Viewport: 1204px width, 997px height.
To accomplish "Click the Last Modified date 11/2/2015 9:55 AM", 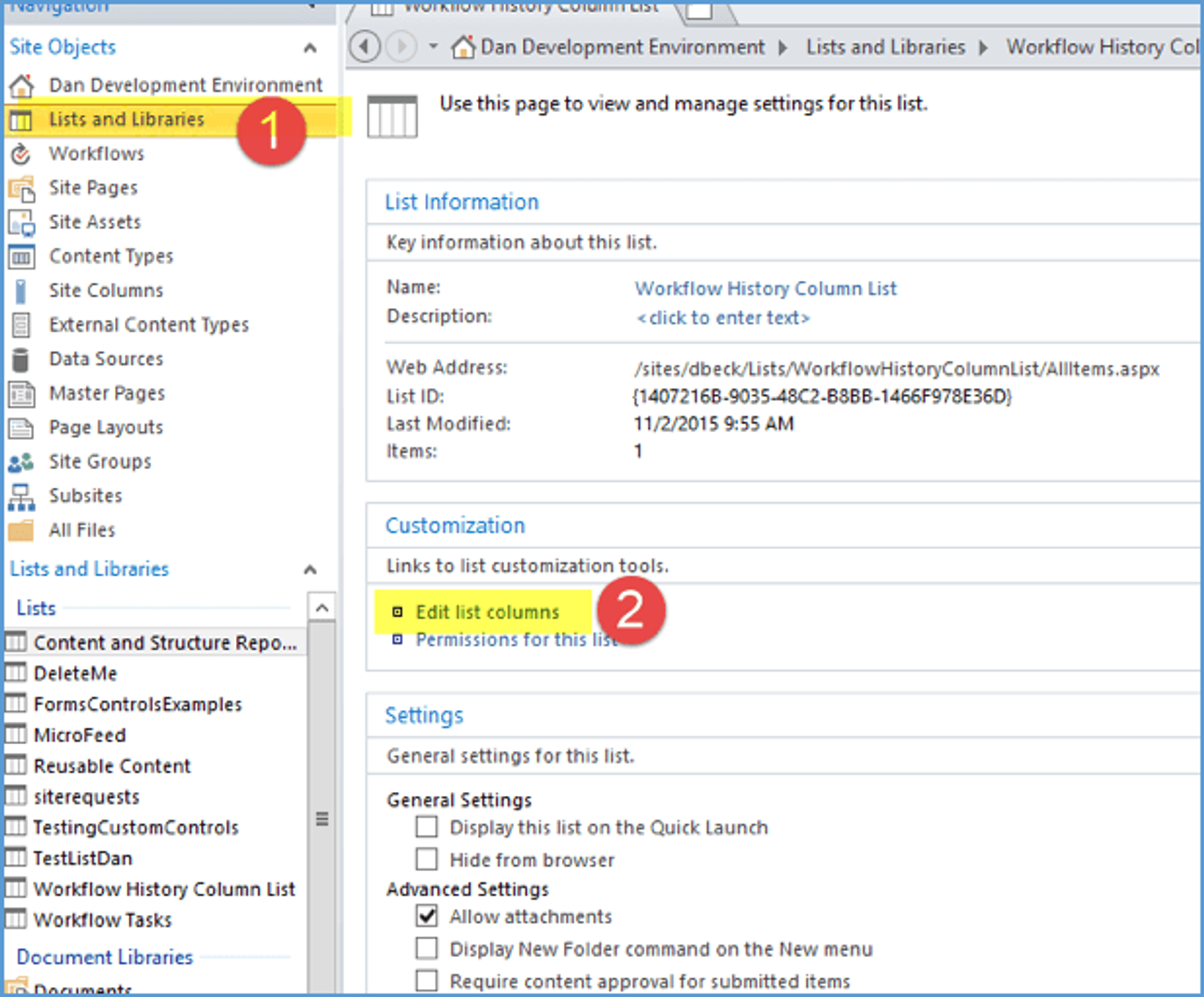I will (x=713, y=424).
